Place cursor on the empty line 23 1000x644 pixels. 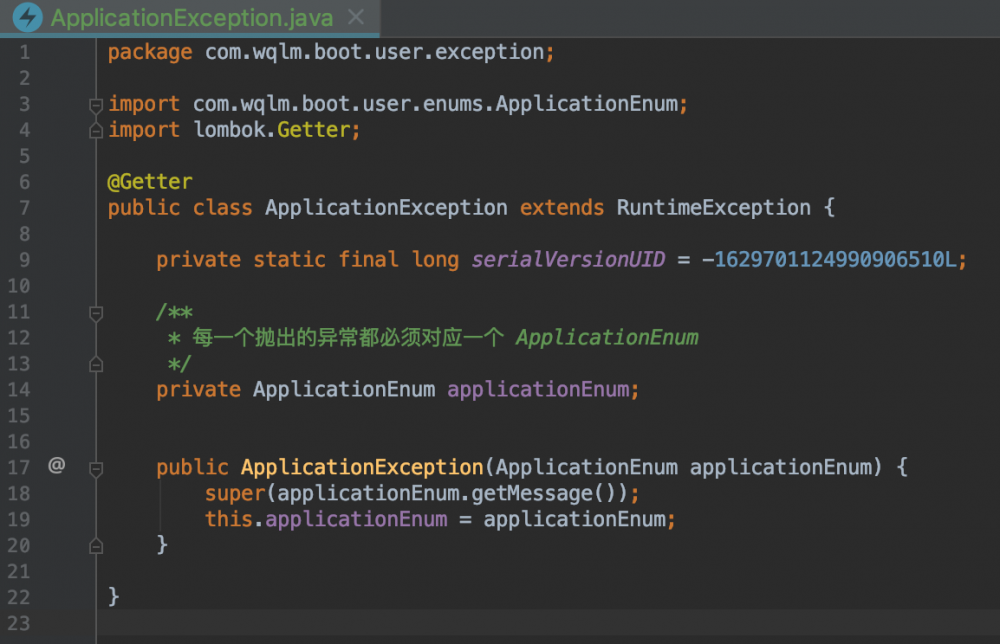tap(400, 623)
